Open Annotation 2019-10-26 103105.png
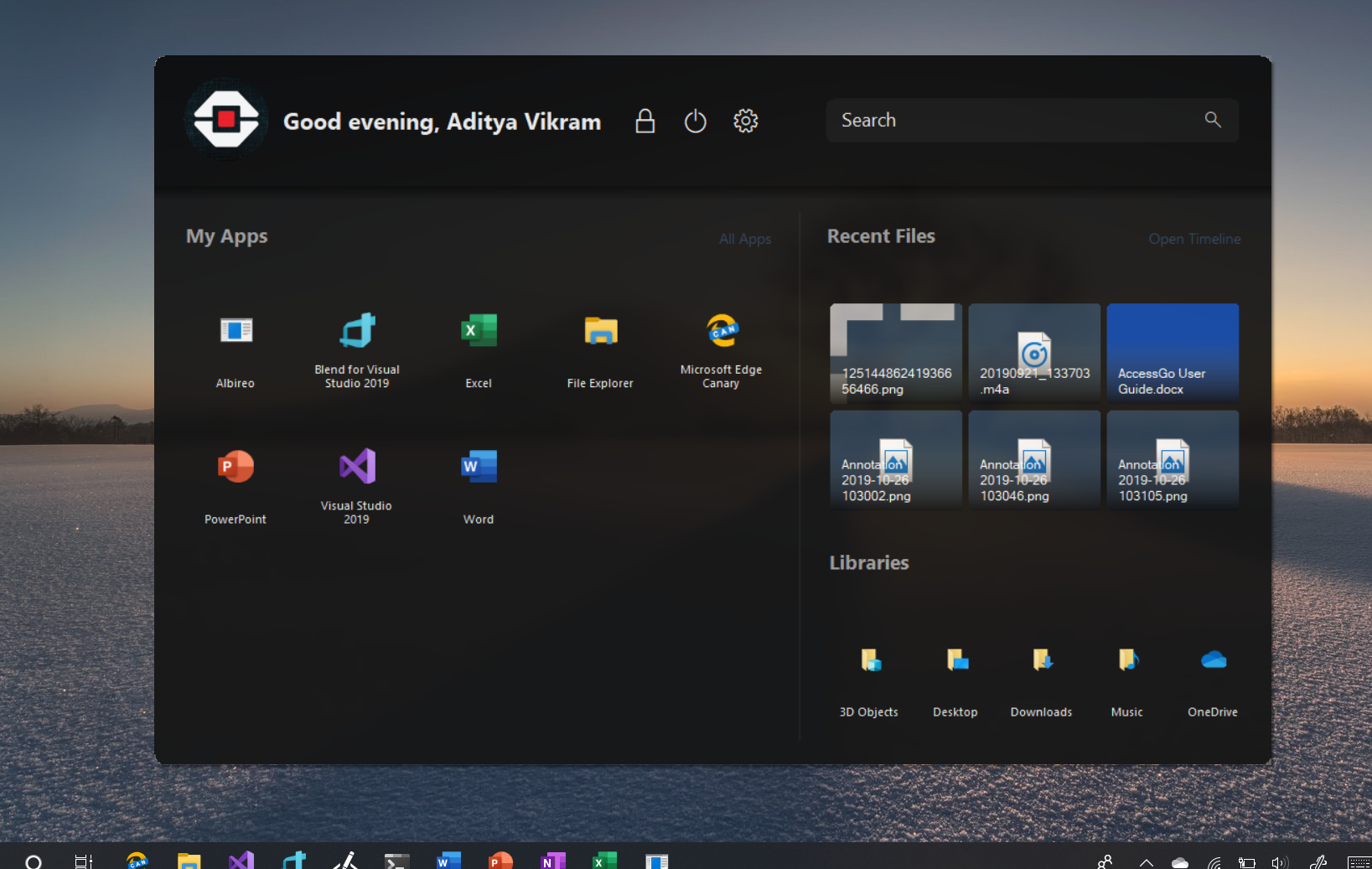The height and width of the screenshot is (869, 1372). point(1173,459)
